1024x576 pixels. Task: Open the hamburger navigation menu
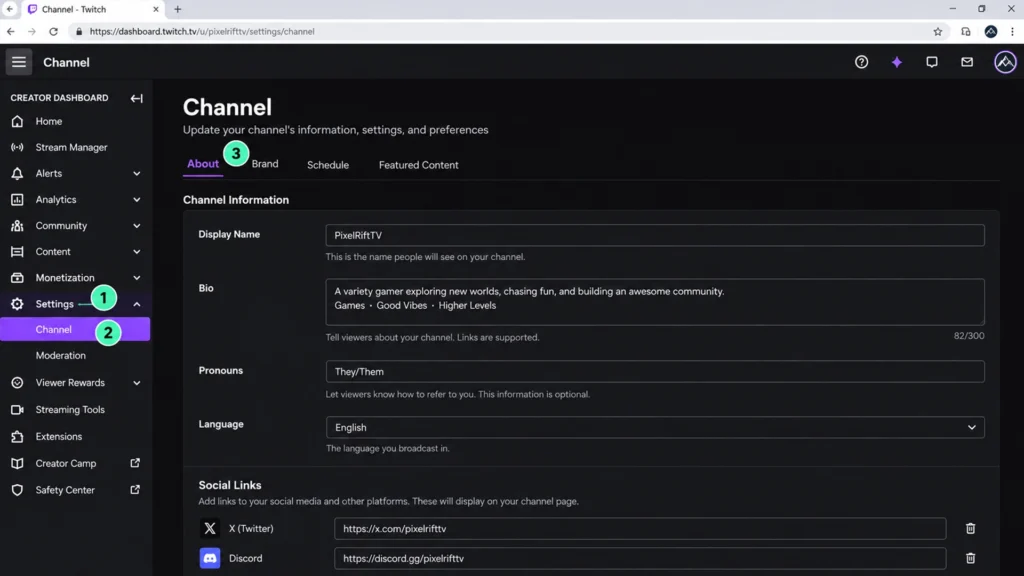point(18,62)
